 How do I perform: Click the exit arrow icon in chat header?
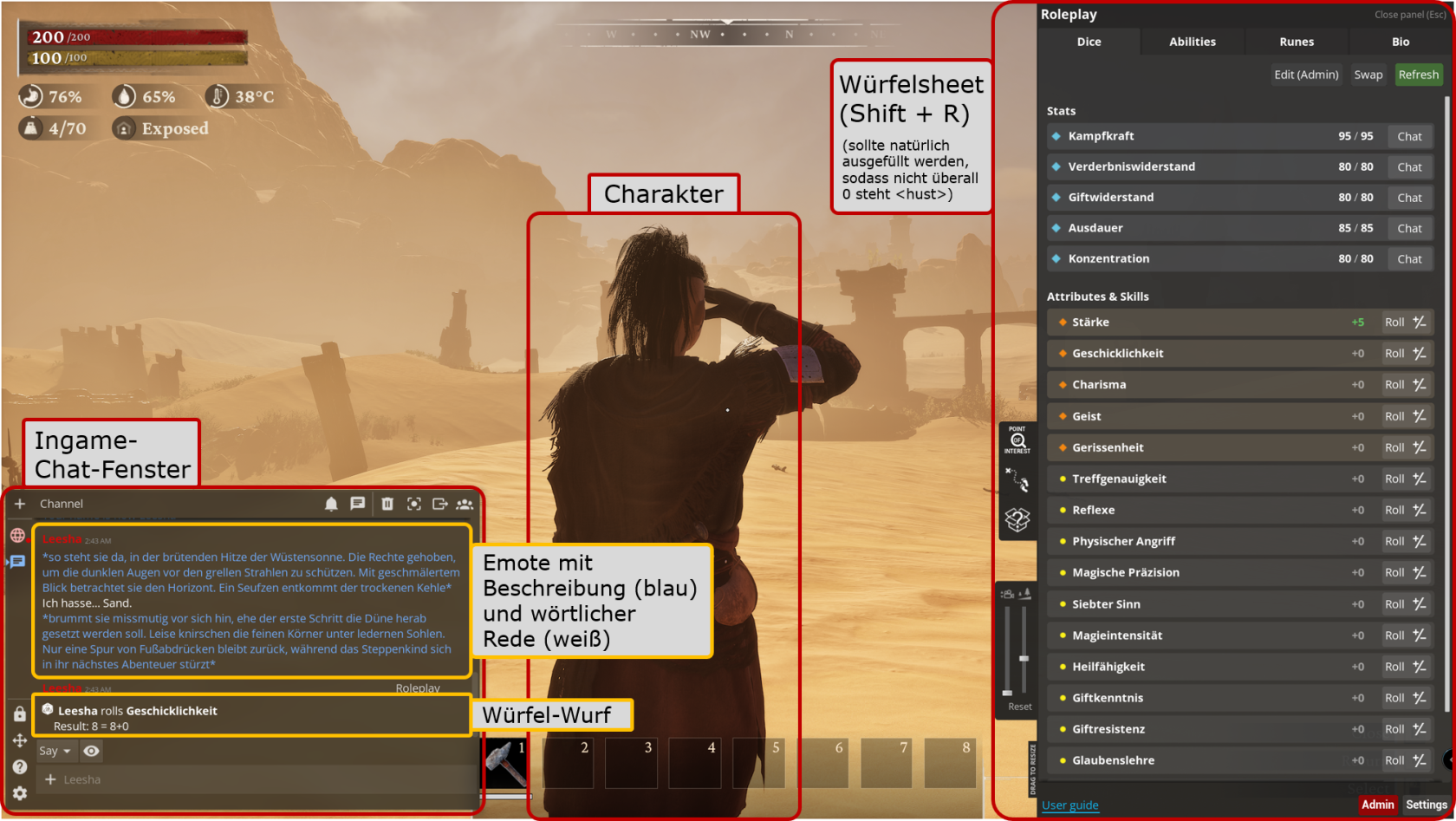click(440, 504)
